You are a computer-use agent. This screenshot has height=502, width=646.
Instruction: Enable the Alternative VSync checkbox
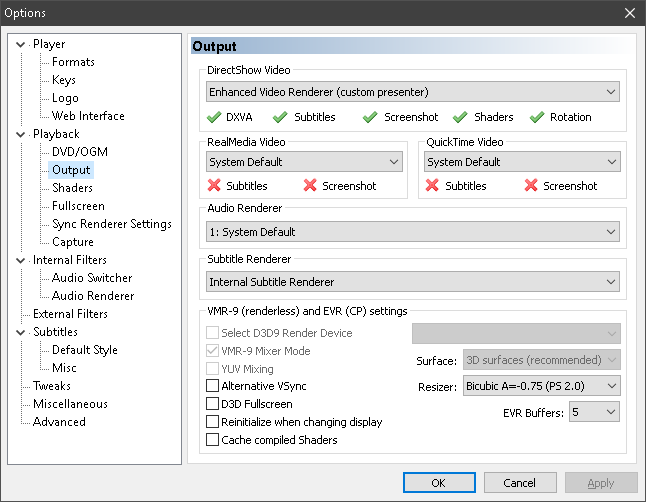coord(212,385)
